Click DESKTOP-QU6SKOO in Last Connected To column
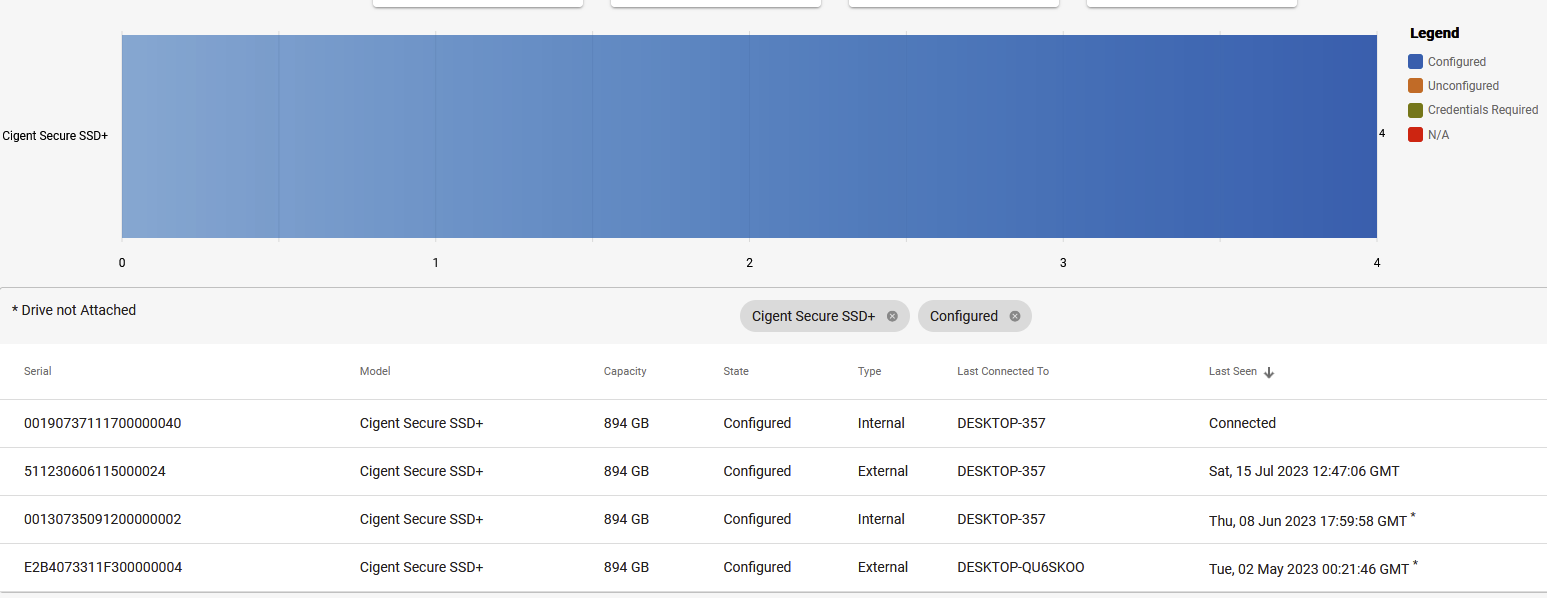The height and width of the screenshot is (598, 1547). coord(1020,567)
